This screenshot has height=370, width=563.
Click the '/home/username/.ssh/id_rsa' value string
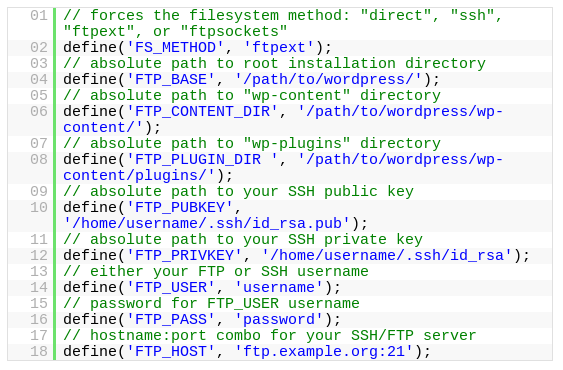387,255
